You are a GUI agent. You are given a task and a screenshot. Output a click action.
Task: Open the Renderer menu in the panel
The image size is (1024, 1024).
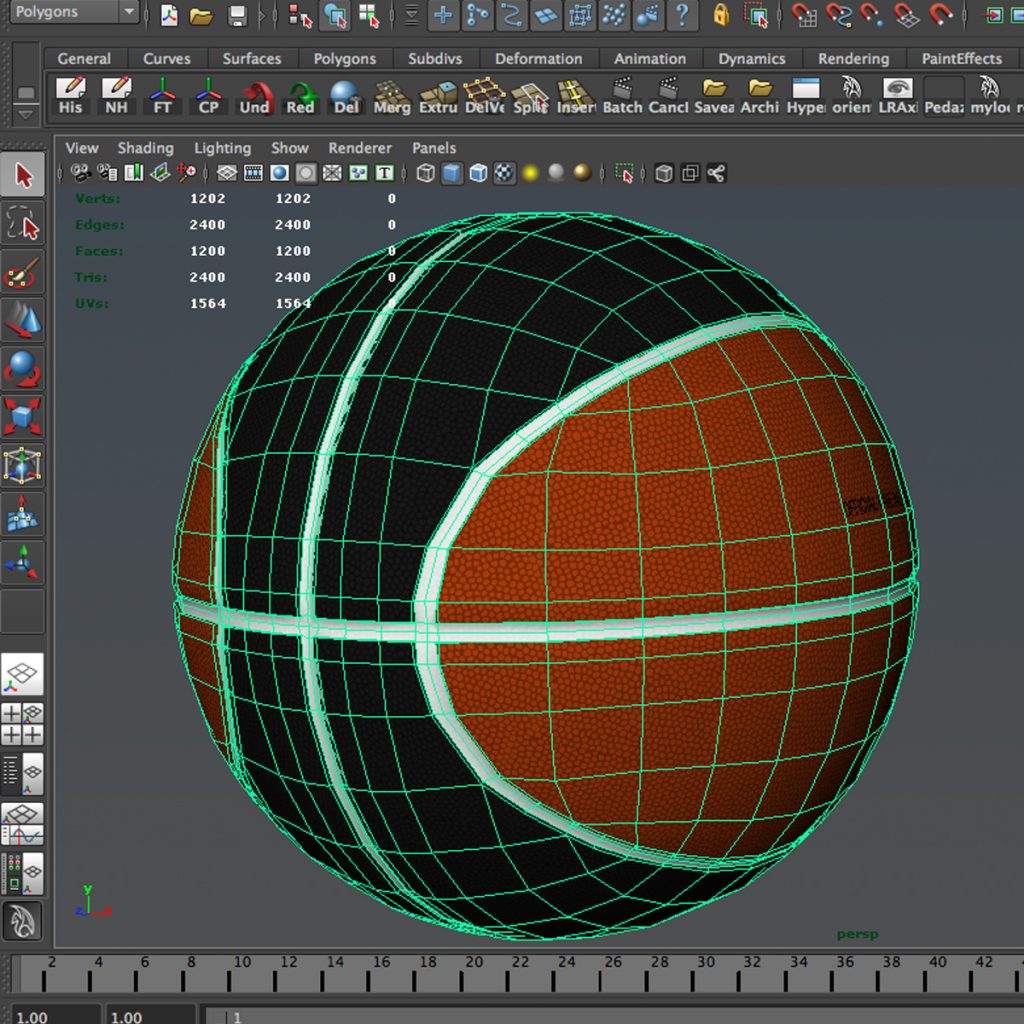(x=360, y=148)
